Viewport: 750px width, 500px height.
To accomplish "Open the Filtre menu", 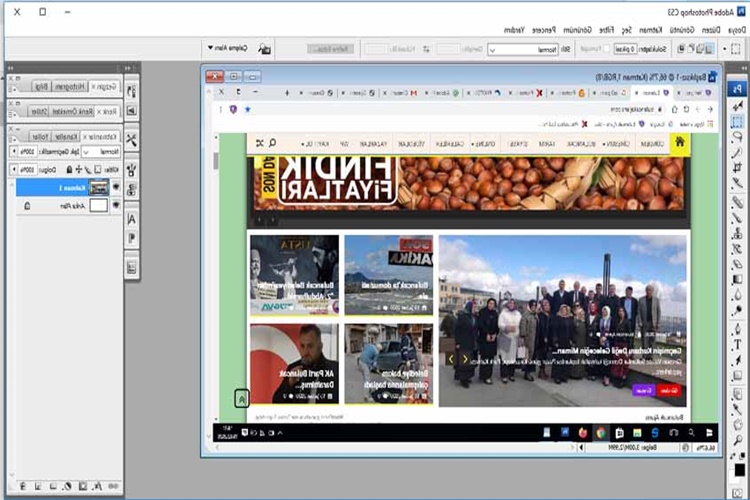I will 607,30.
